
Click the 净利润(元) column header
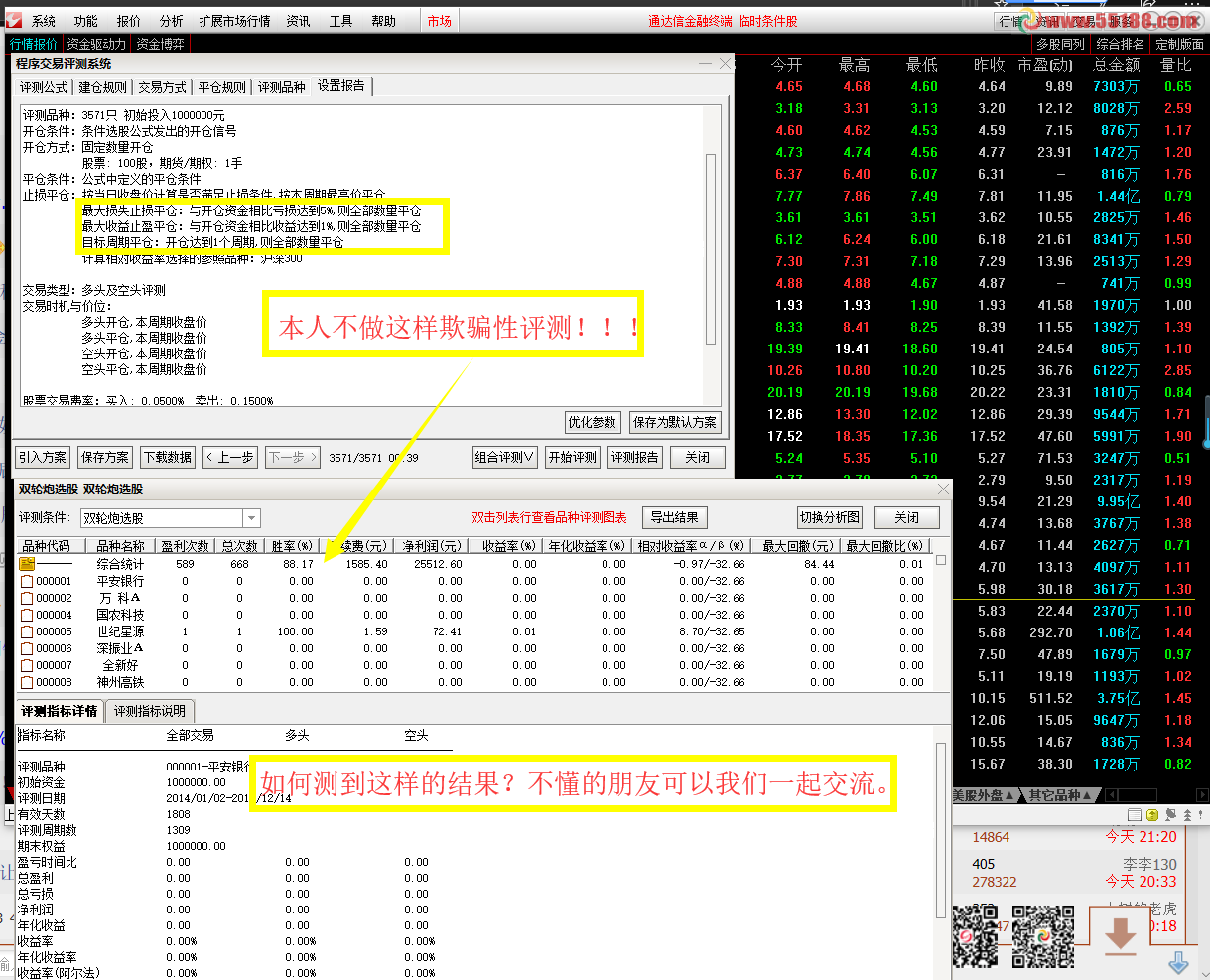(x=432, y=546)
